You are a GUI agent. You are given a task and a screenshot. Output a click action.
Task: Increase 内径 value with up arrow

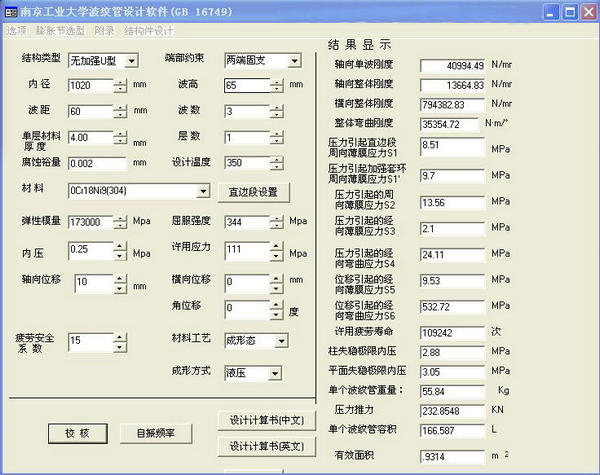click(120, 81)
